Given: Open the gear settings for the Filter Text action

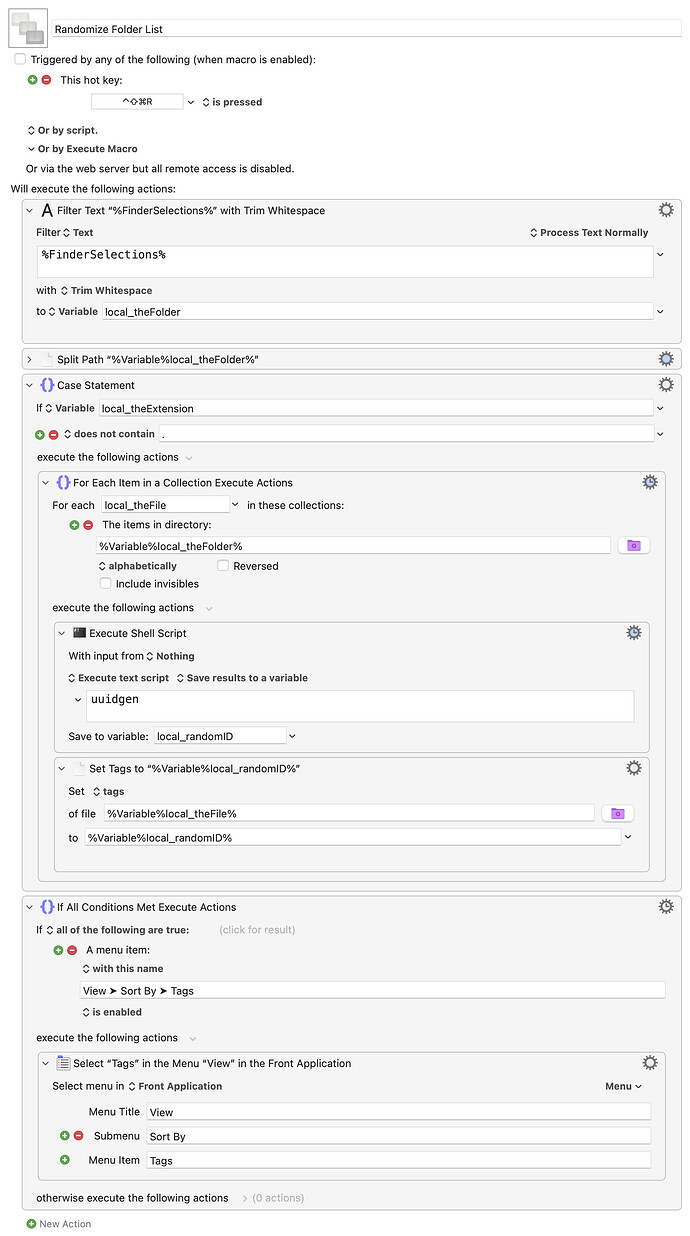Looking at the screenshot, I should (666, 209).
